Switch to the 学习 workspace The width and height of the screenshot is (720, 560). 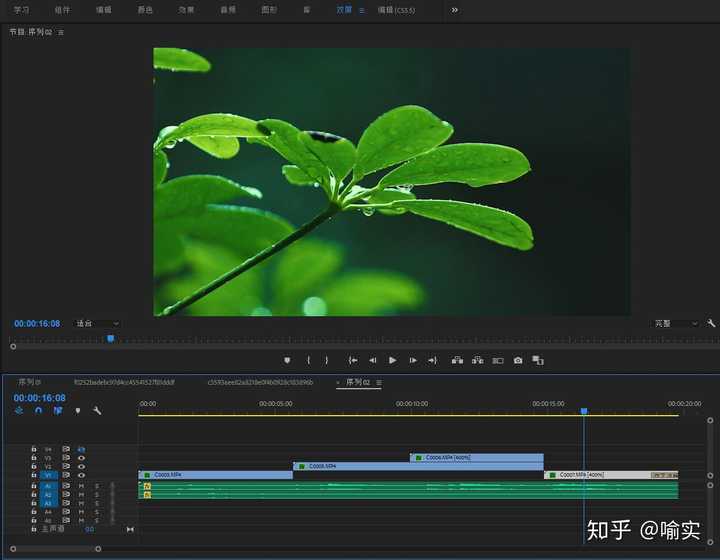pos(21,10)
